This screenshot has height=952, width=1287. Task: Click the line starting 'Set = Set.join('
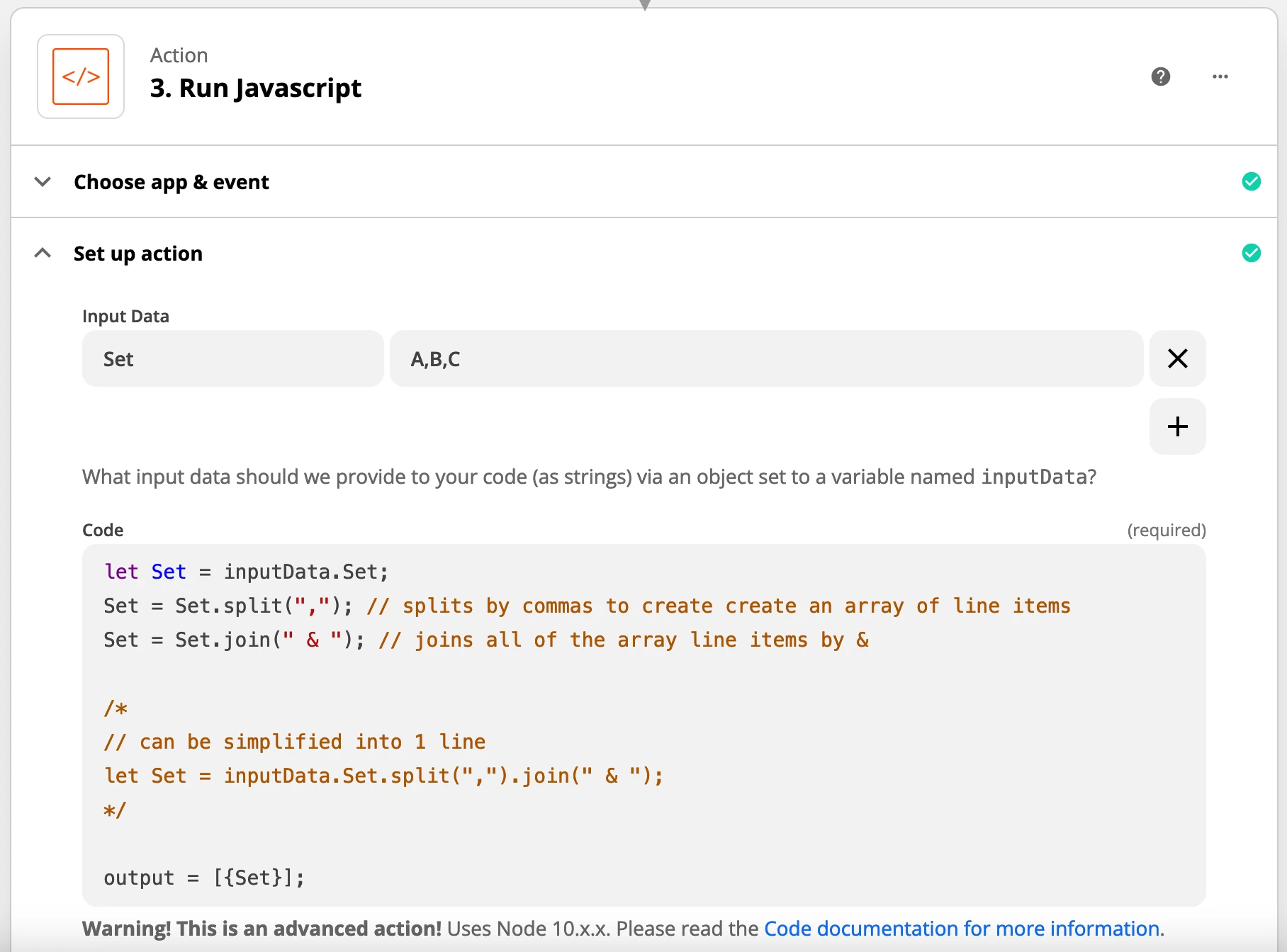486,640
